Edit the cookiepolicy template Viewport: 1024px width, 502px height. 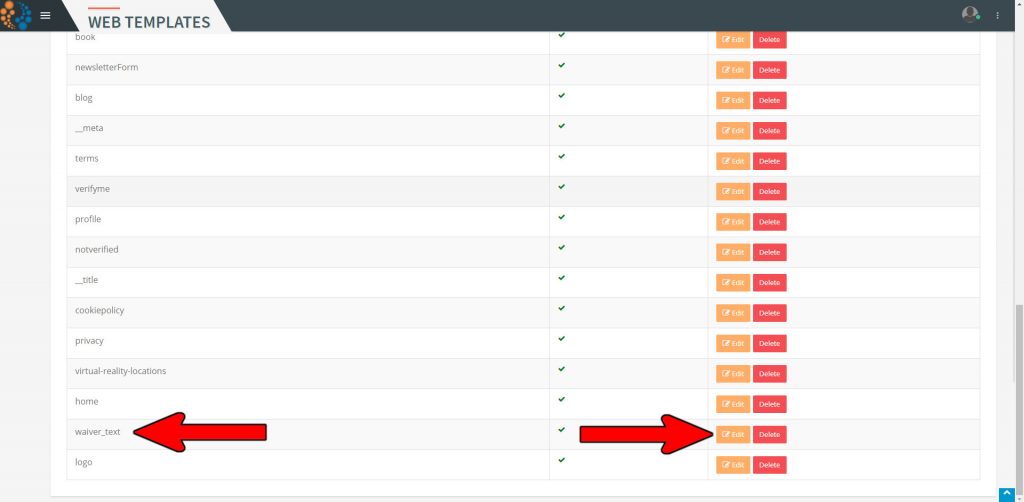click(x=733, y=313)
